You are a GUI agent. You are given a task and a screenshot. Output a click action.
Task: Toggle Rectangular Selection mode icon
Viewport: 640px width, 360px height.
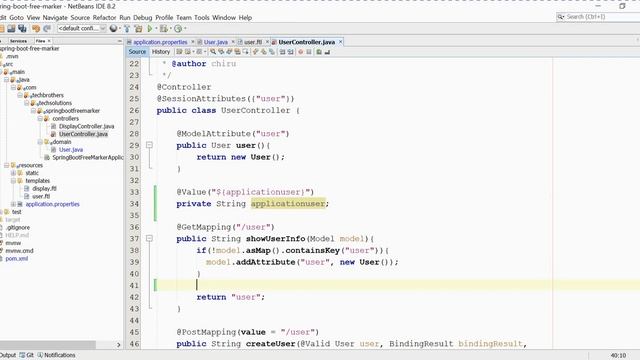tap(246, 52)
